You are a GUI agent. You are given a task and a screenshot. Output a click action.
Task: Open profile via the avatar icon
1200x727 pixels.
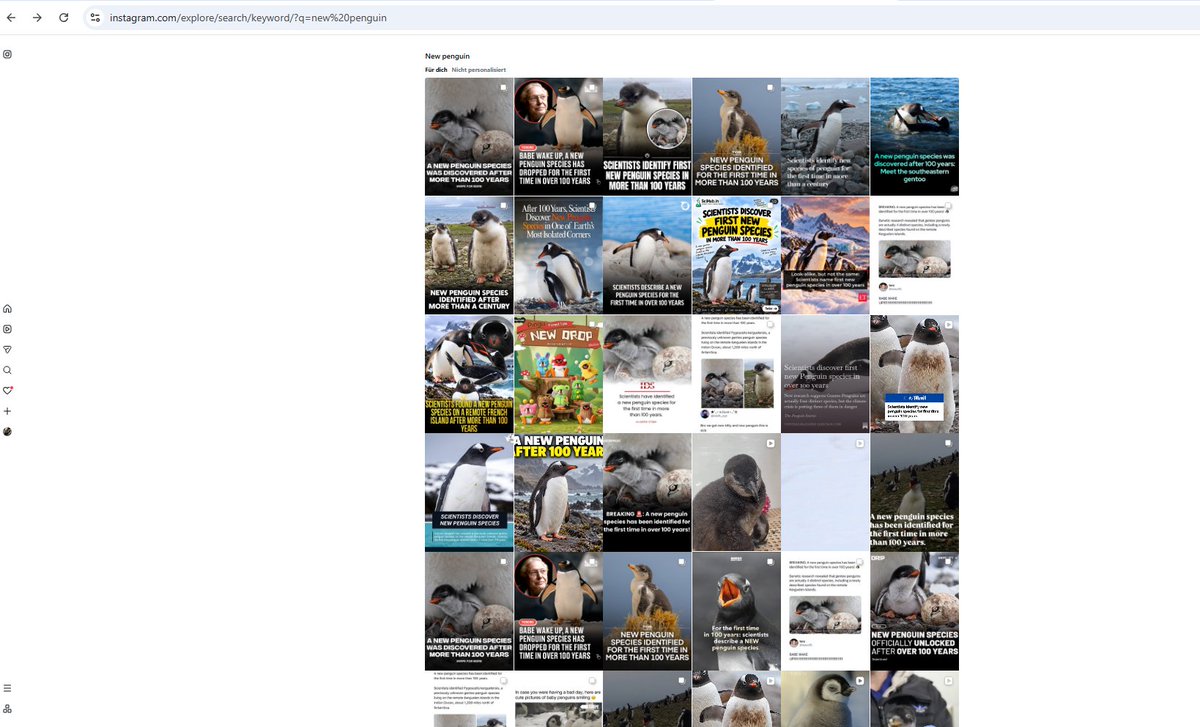coord(7,431)
